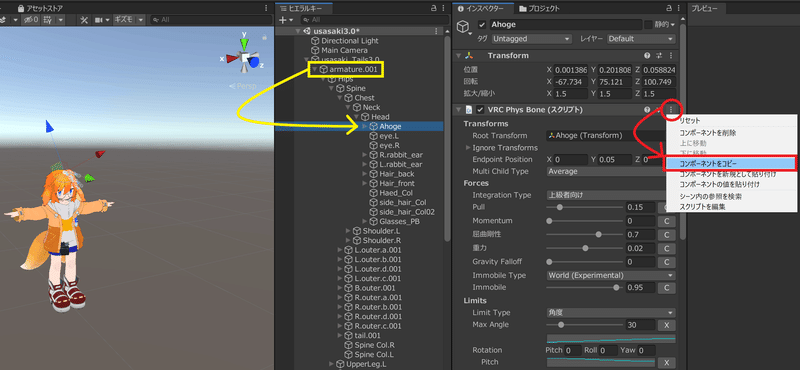Toggle the Ahoge object active checkbox
This screenshot has height=370, width=800.
pos(482,25)
